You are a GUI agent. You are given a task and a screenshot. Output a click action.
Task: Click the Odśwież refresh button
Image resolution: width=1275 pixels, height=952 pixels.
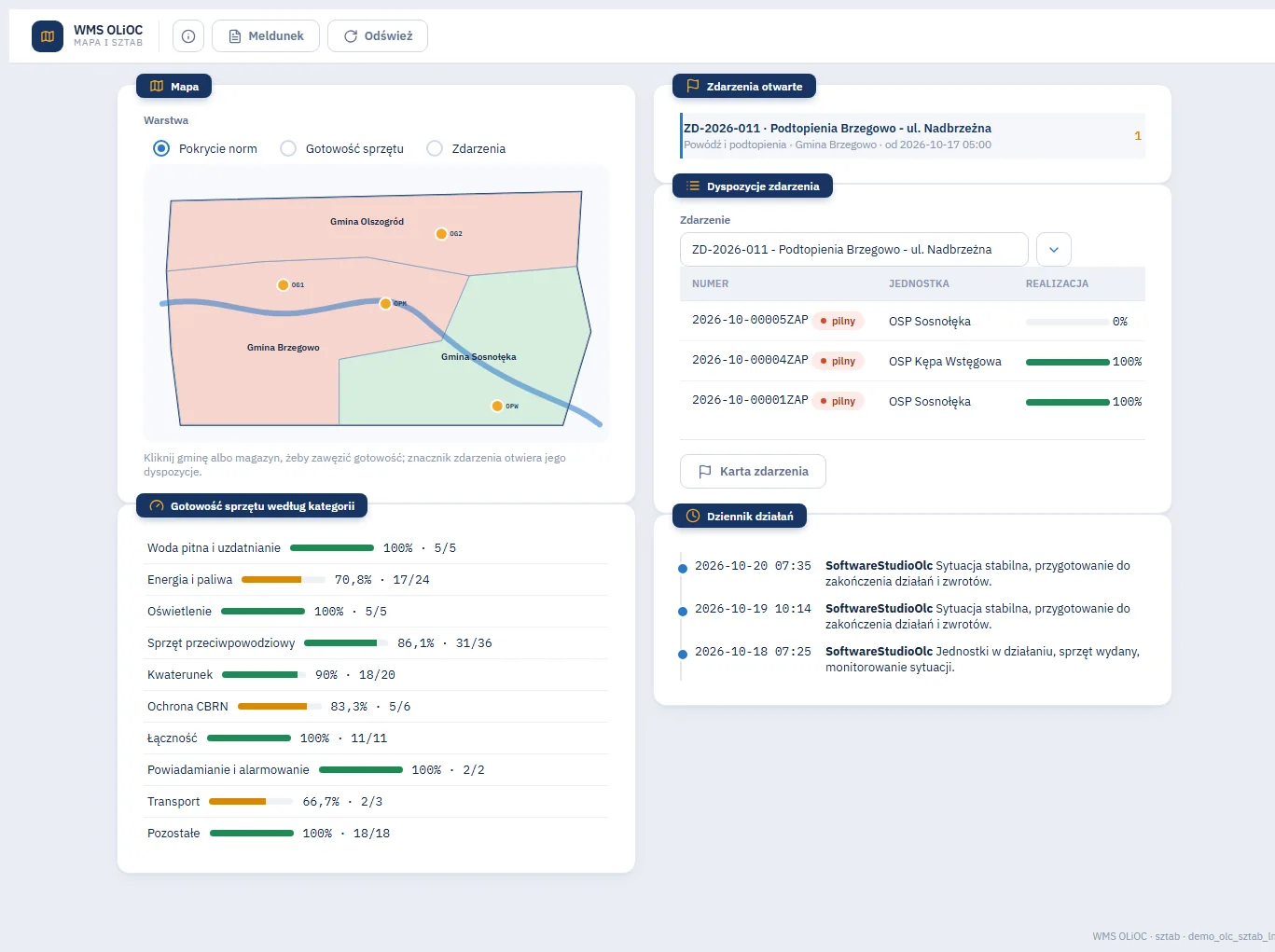[378, 36]
